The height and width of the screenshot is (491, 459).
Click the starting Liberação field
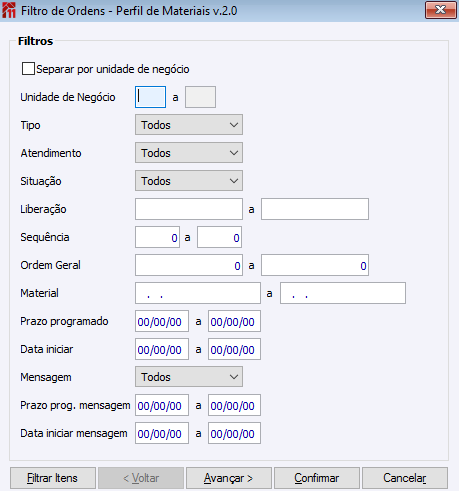189,209
